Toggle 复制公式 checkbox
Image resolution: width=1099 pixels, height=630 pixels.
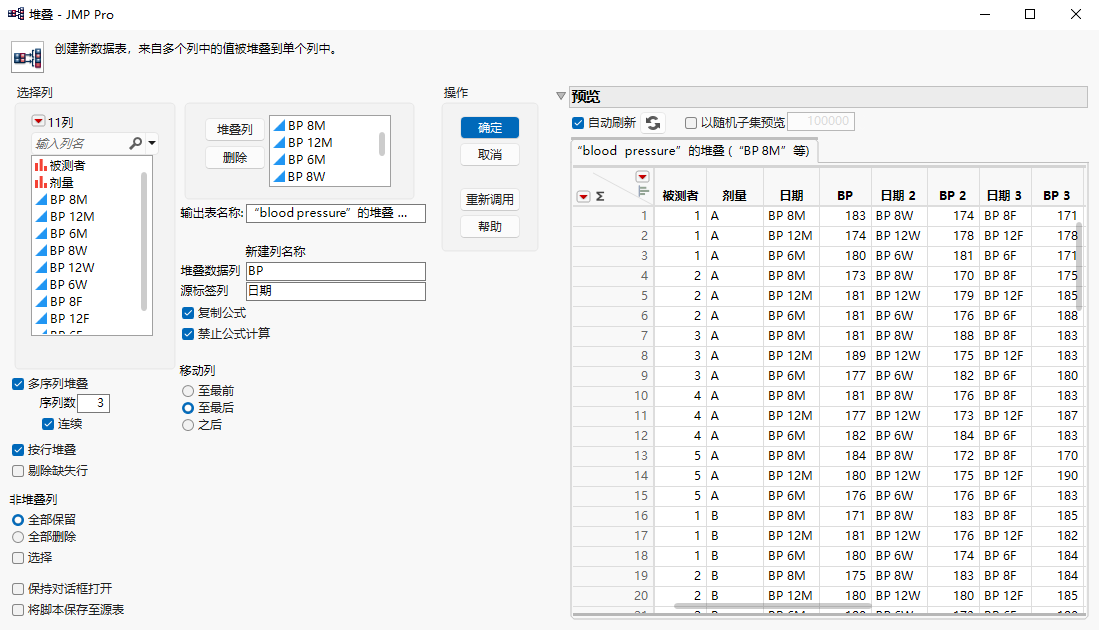click(188, 313)
